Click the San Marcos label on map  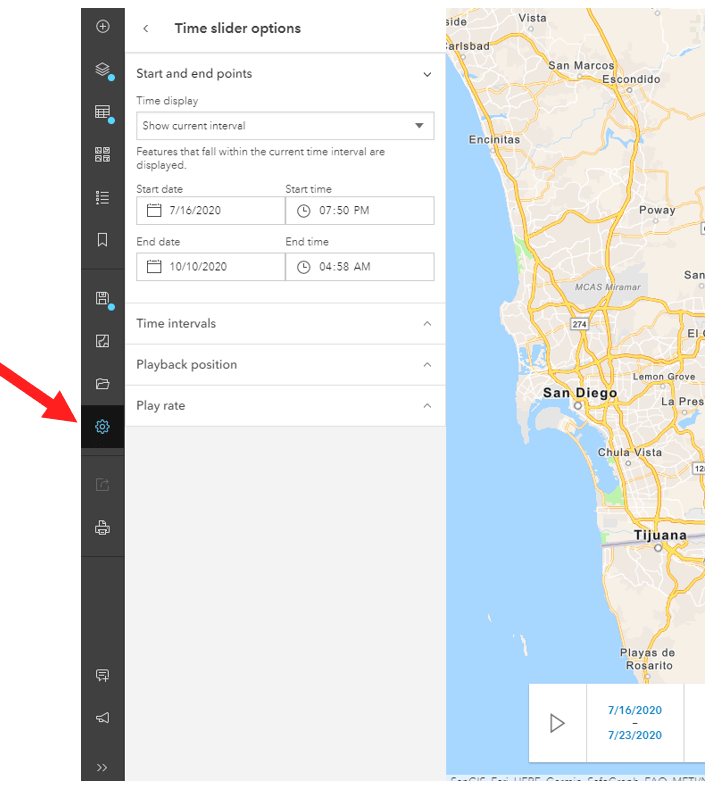(x=581, y=65)
